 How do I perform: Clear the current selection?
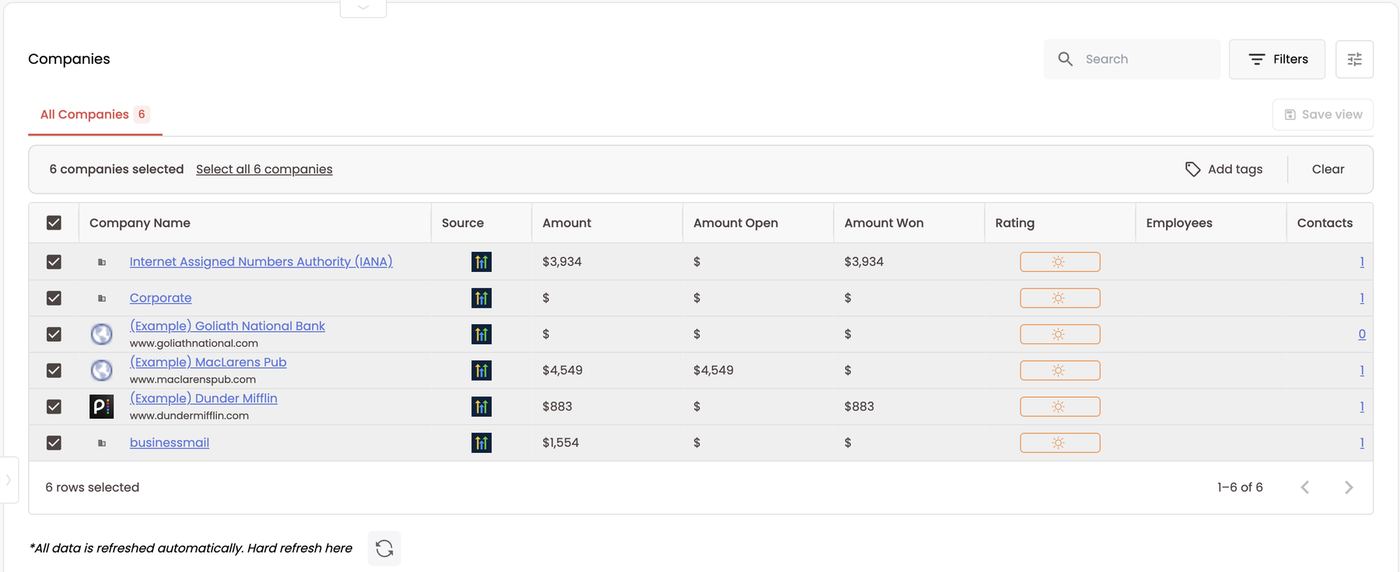[1328, 169]
